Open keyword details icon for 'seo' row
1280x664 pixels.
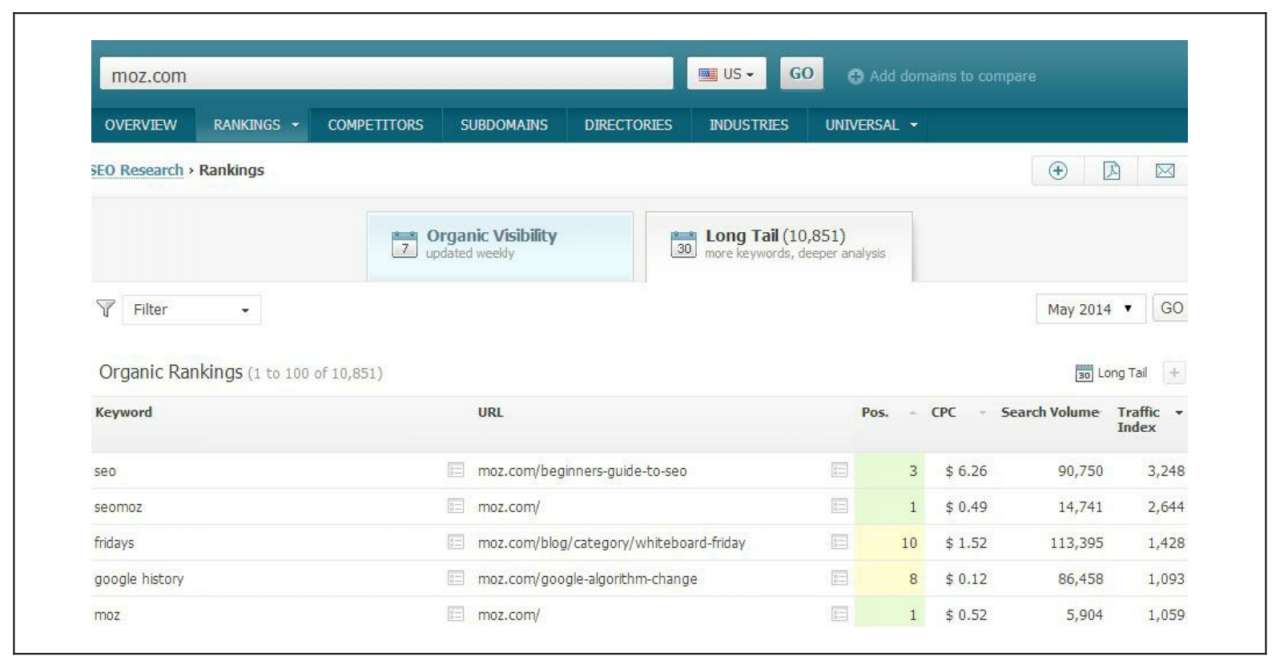click(x=456, y=471)
